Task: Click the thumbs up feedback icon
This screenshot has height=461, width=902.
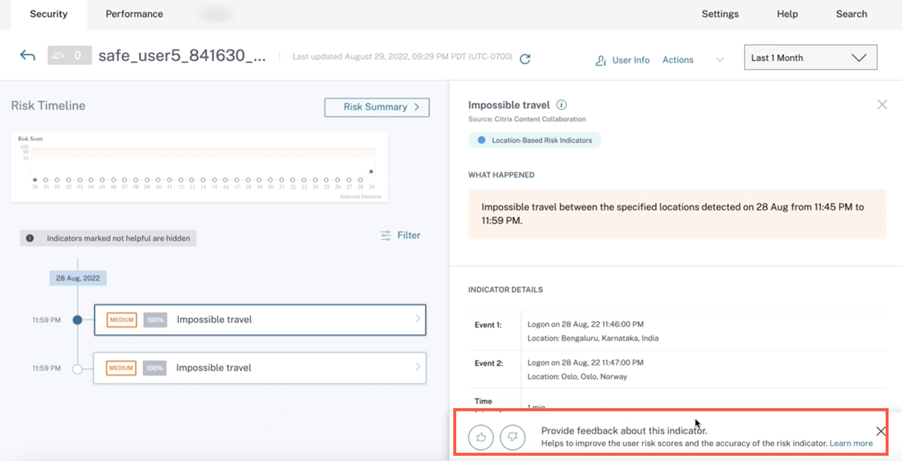Action: (481, 437)
